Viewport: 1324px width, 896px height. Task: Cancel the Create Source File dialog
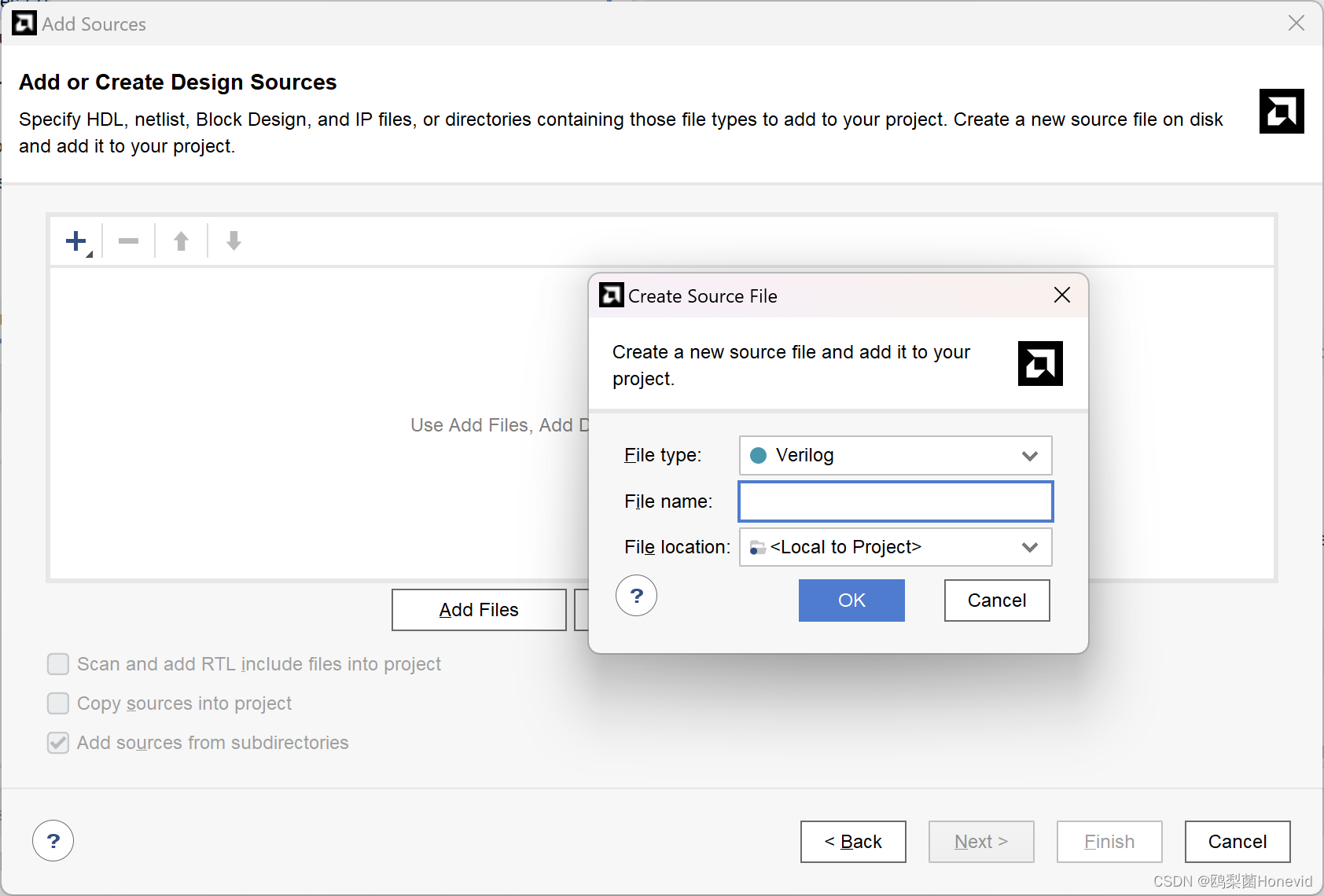click(x=997, y=600)
